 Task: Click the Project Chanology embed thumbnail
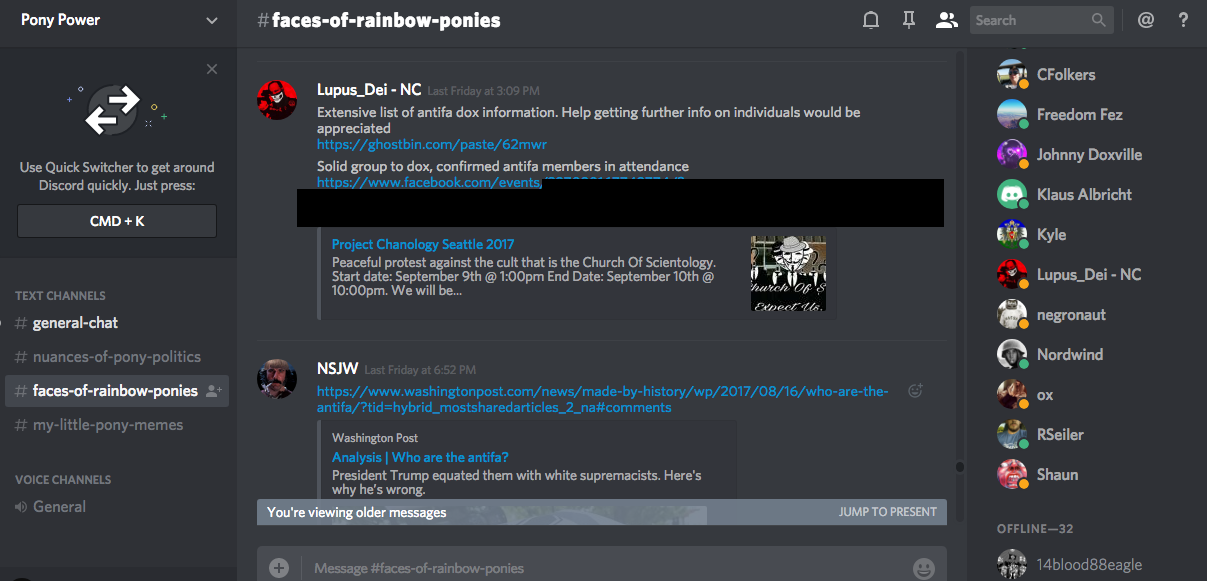[788, 273]
